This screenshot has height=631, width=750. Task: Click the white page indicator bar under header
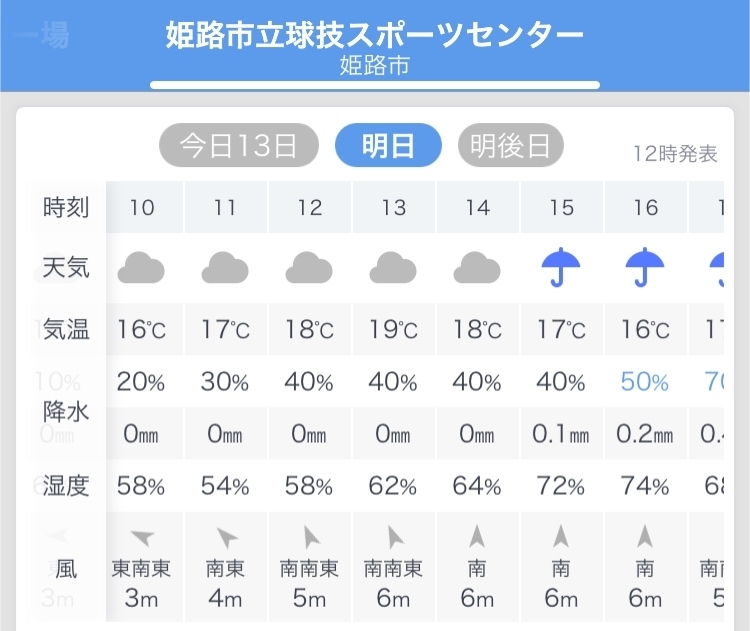[x=375, y=85]
